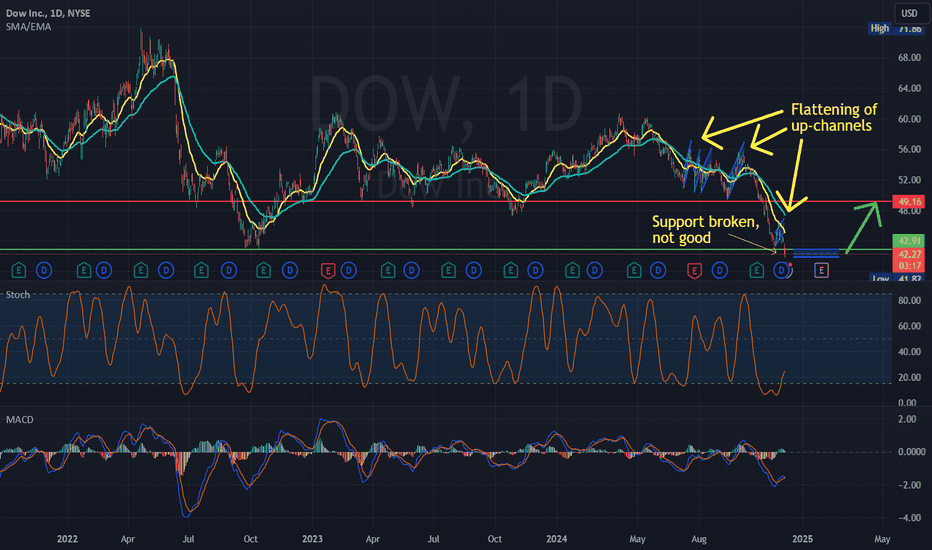Select the April 2022 earnings E marker
Viewport: 932px width, 550px height.
click(141, 271)
